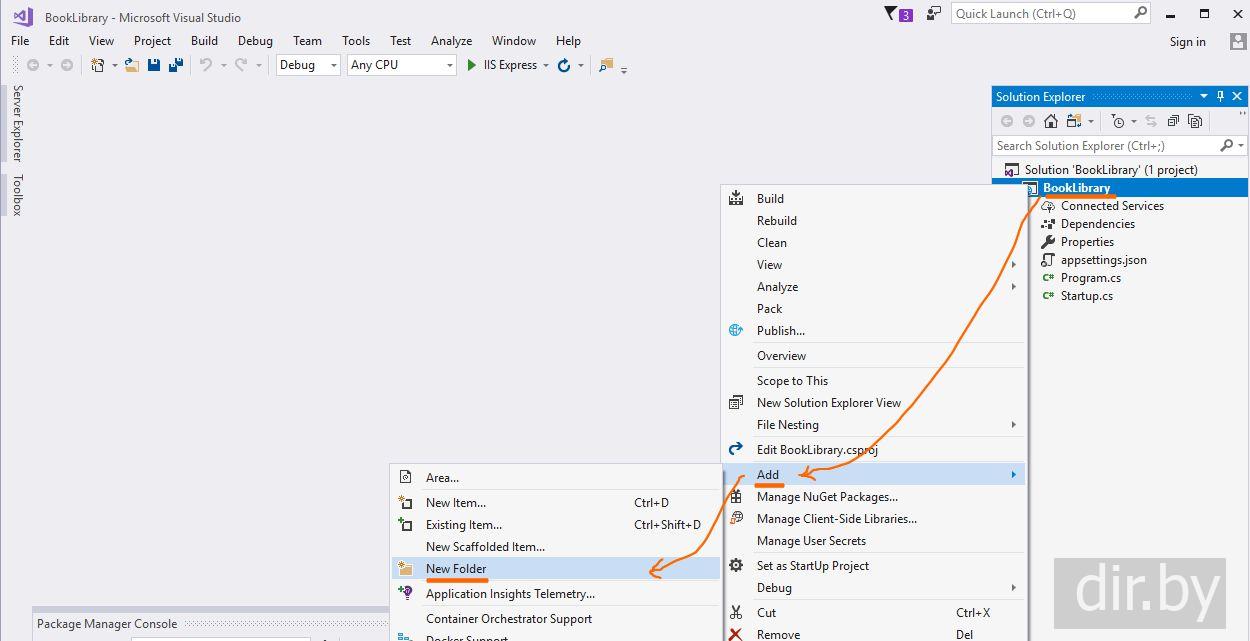Select New Folder in the Add submenu
Viewport: 1250px width, 641px height.
click(x=456, y=569)
